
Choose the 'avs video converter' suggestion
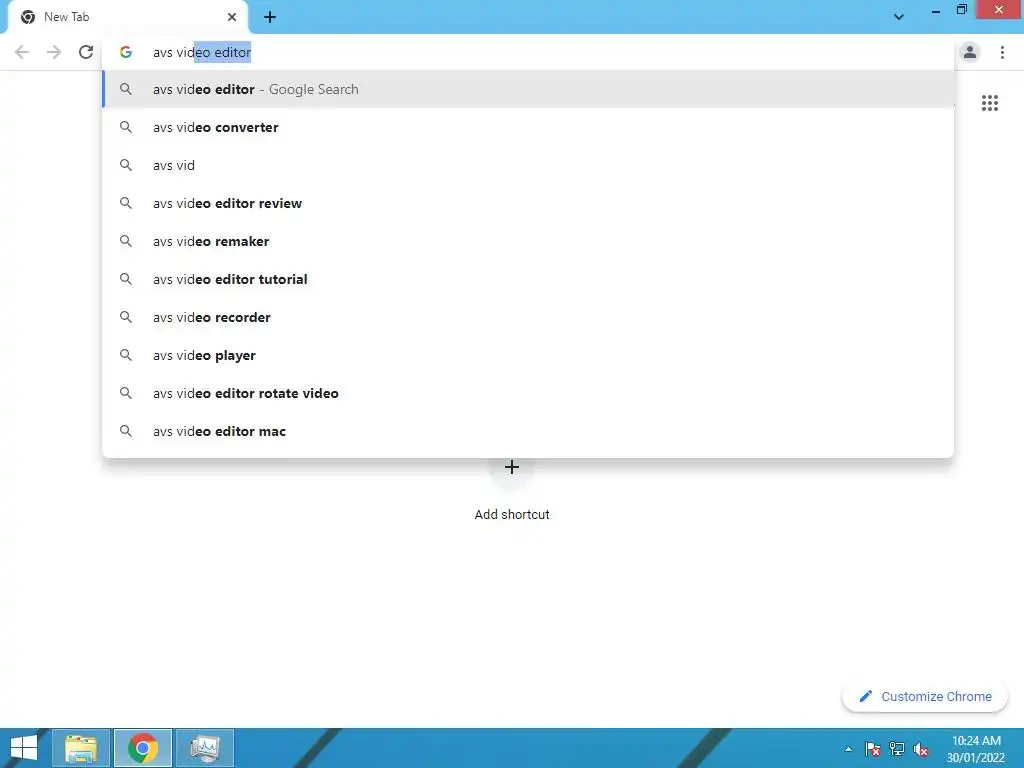[x=528, y=127]
